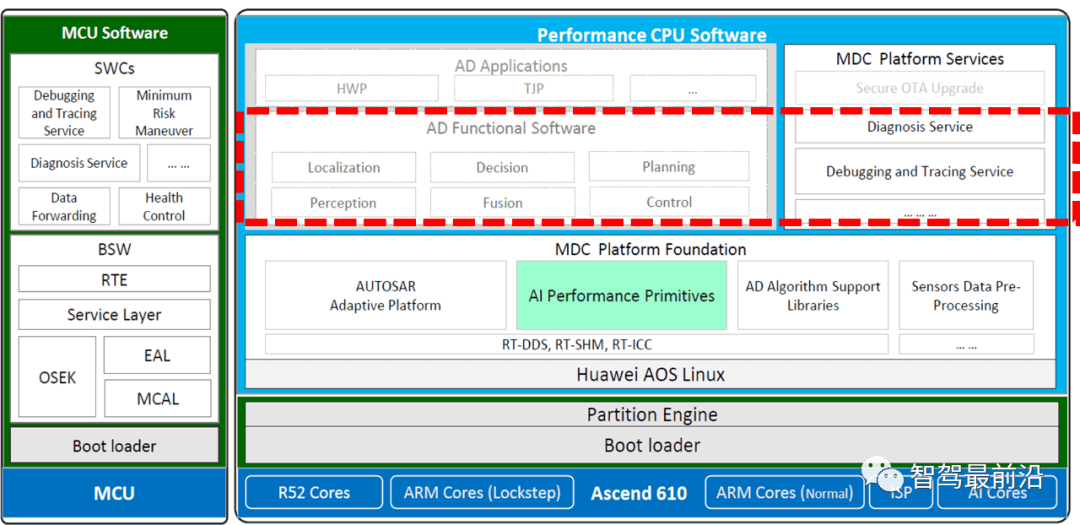Select the Ascend 610 label

(x=638, y=493)
